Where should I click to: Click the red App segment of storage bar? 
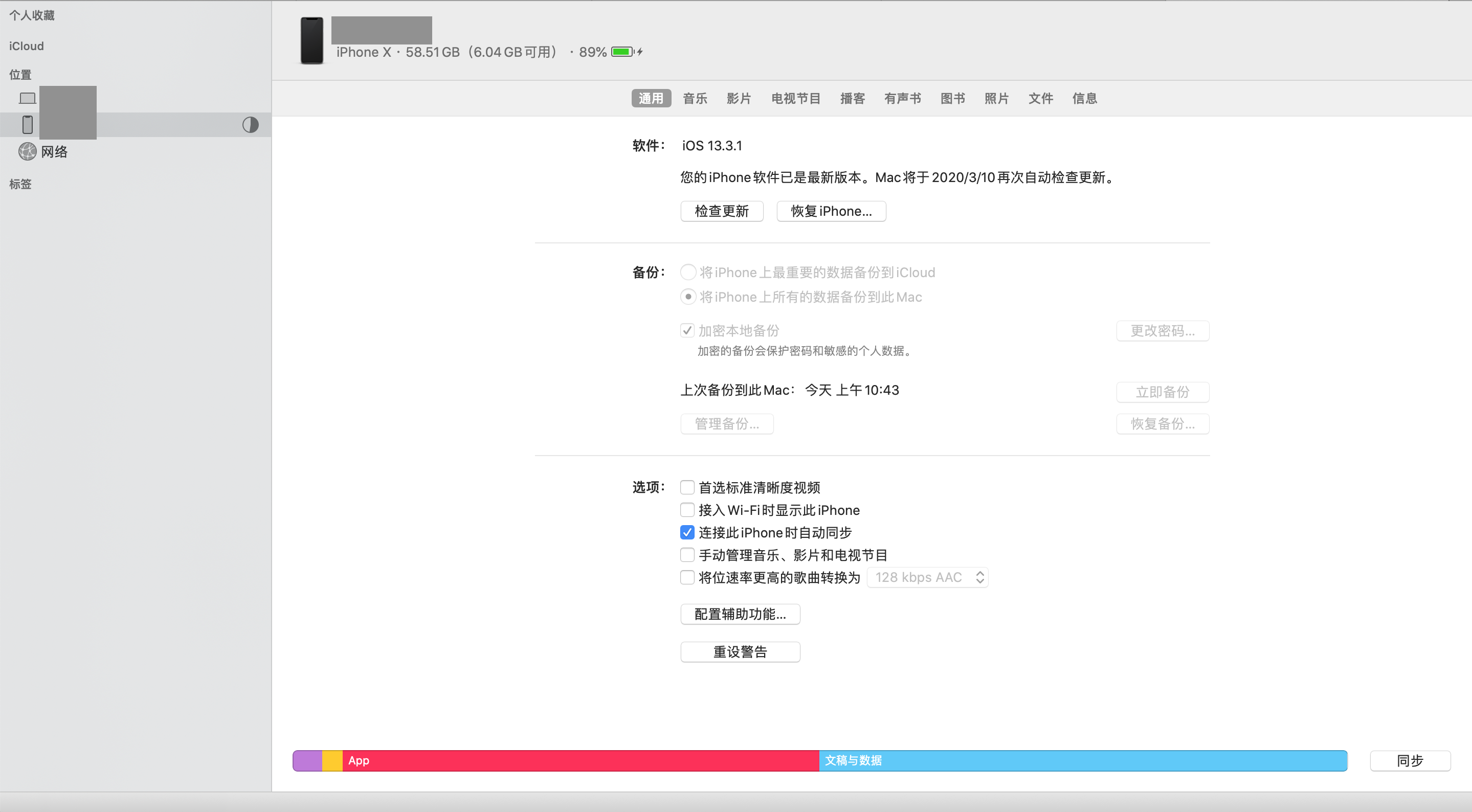coord(580,760)
